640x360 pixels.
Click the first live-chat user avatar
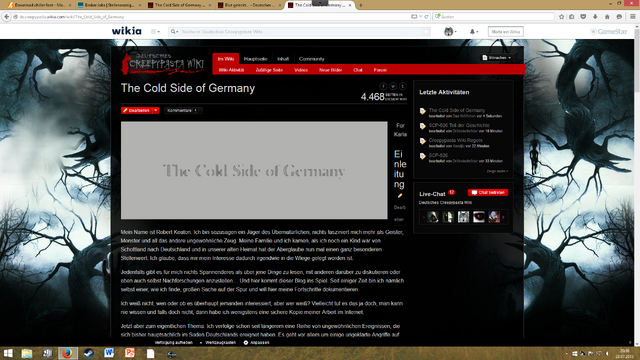[433, 217]
